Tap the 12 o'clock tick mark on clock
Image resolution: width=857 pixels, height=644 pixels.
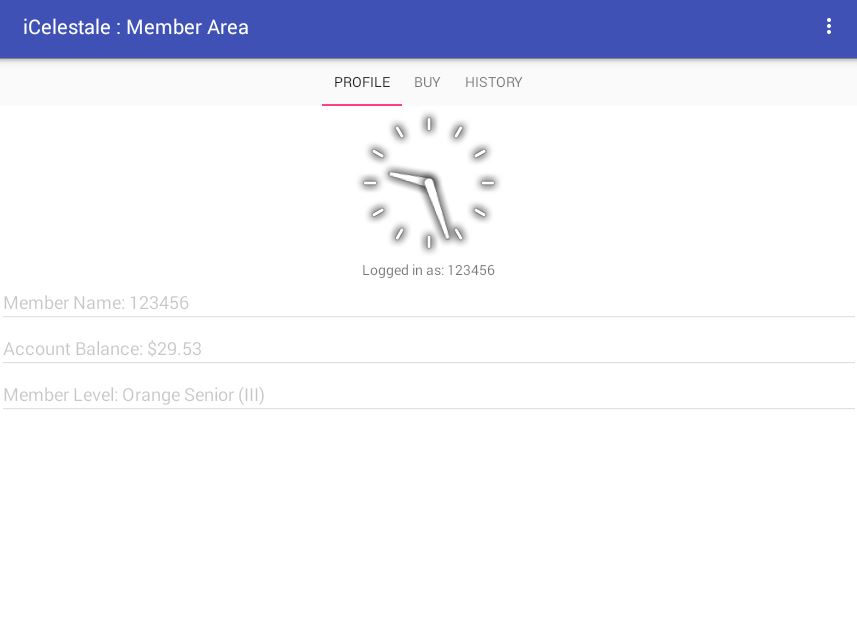coord(429,124)
